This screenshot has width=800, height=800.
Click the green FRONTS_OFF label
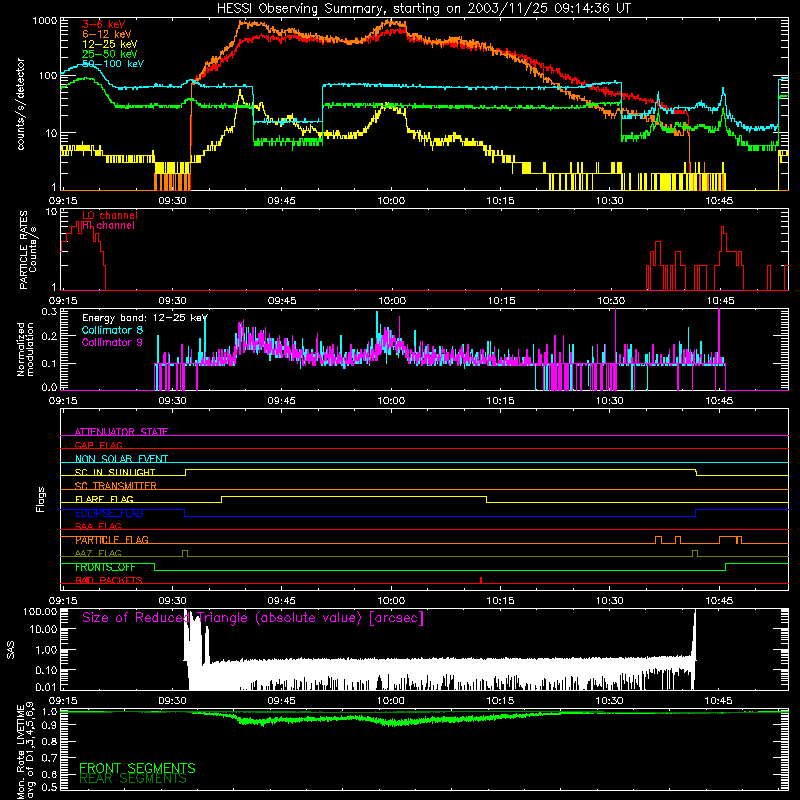point(105,567)
